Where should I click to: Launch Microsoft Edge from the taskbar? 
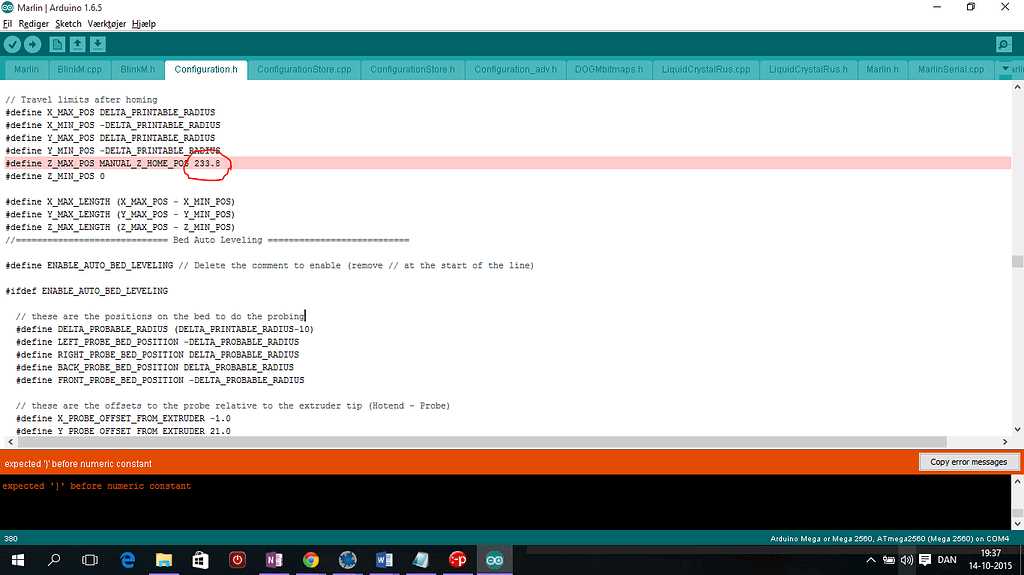click(x=128, y=560)
